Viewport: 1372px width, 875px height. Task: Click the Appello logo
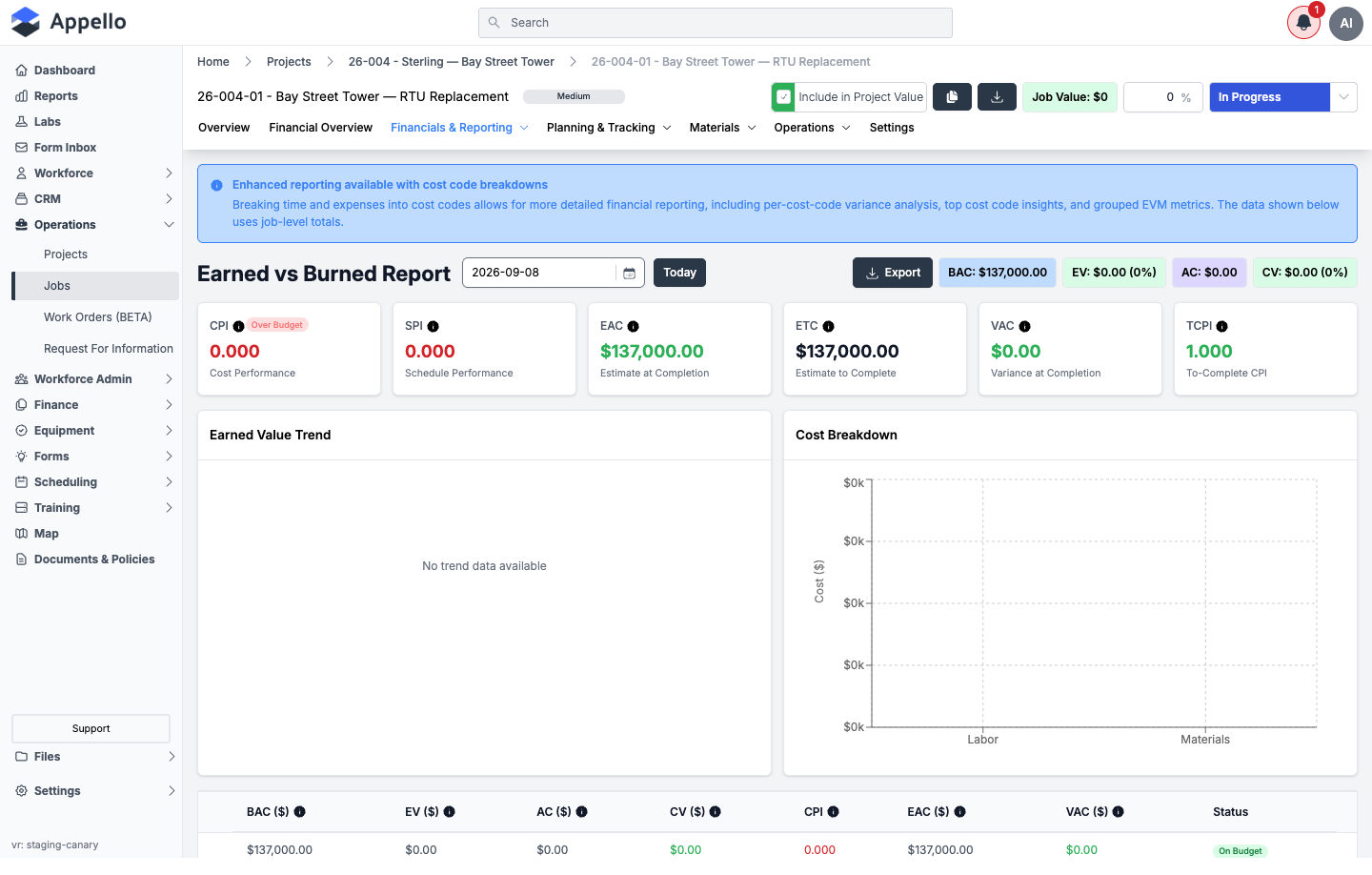point(69,22)
